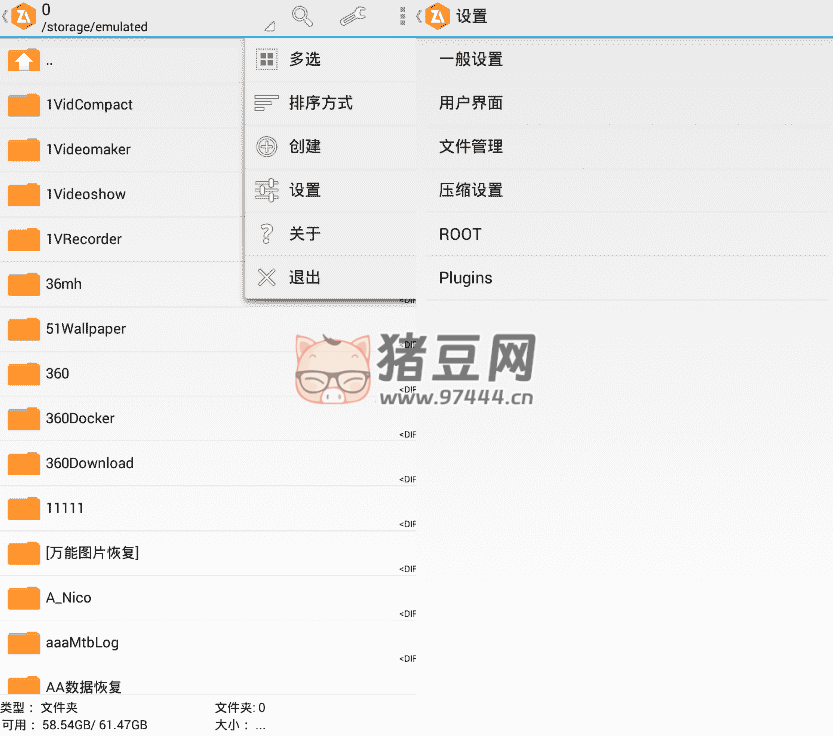Viewport: 833px width, 736px height.
Task: Choose 创建 create menu item
Action: point(330,147)
